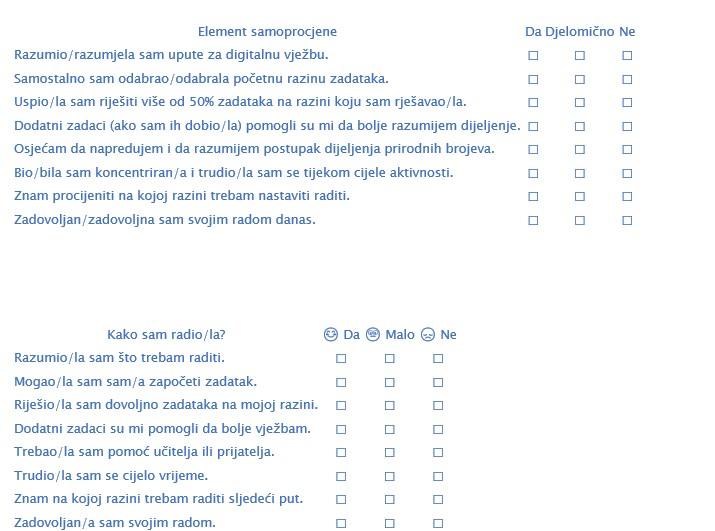Click the neutral face icon beside Malo
Screen dimensions: 715x531
coord(373,335)
